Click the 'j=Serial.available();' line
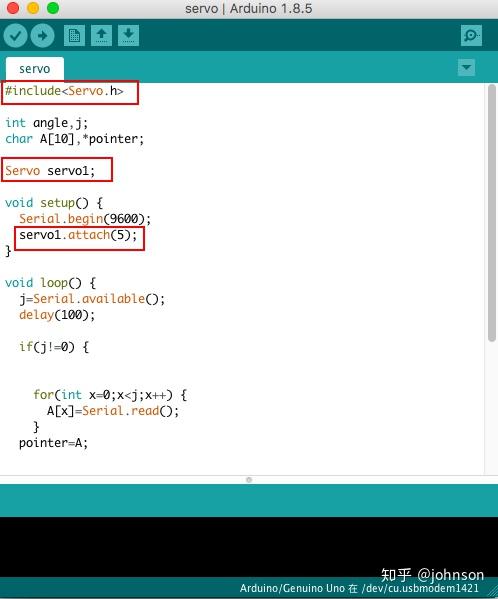The width and height of the screenshot is (498, 599). (92, 299)
